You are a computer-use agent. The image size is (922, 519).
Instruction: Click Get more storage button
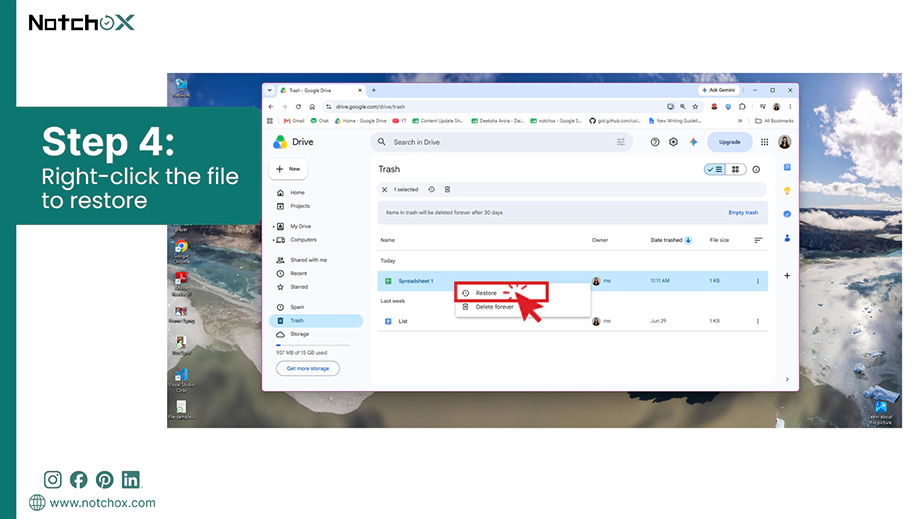pos(308,369)
